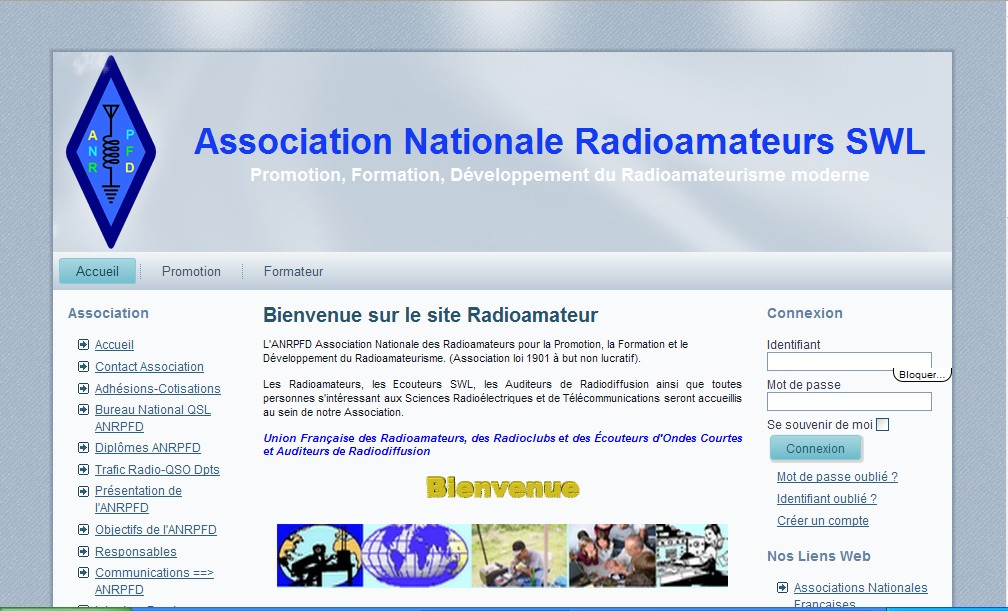Click arrow icon beside Adhésions-Cotisations
The image size is (1008, 611).
click(x=84, y=388)
